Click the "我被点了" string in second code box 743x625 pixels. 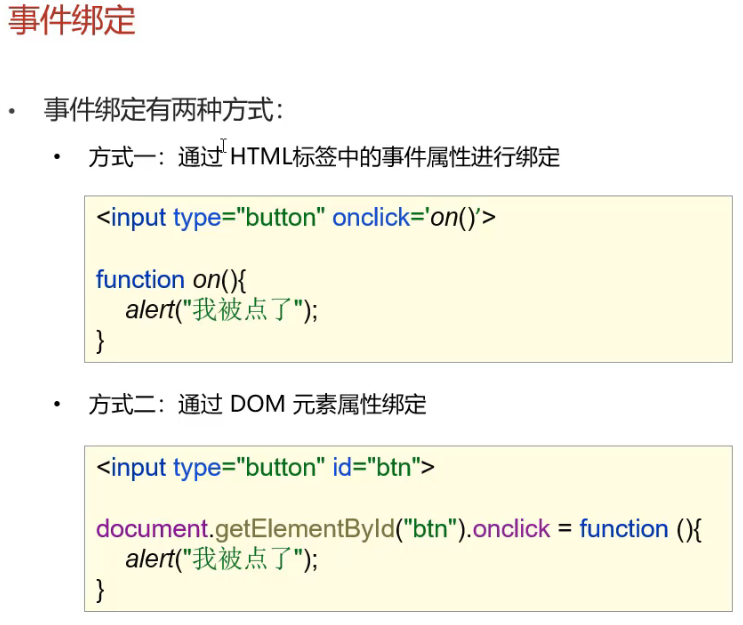tap(247, 560)
